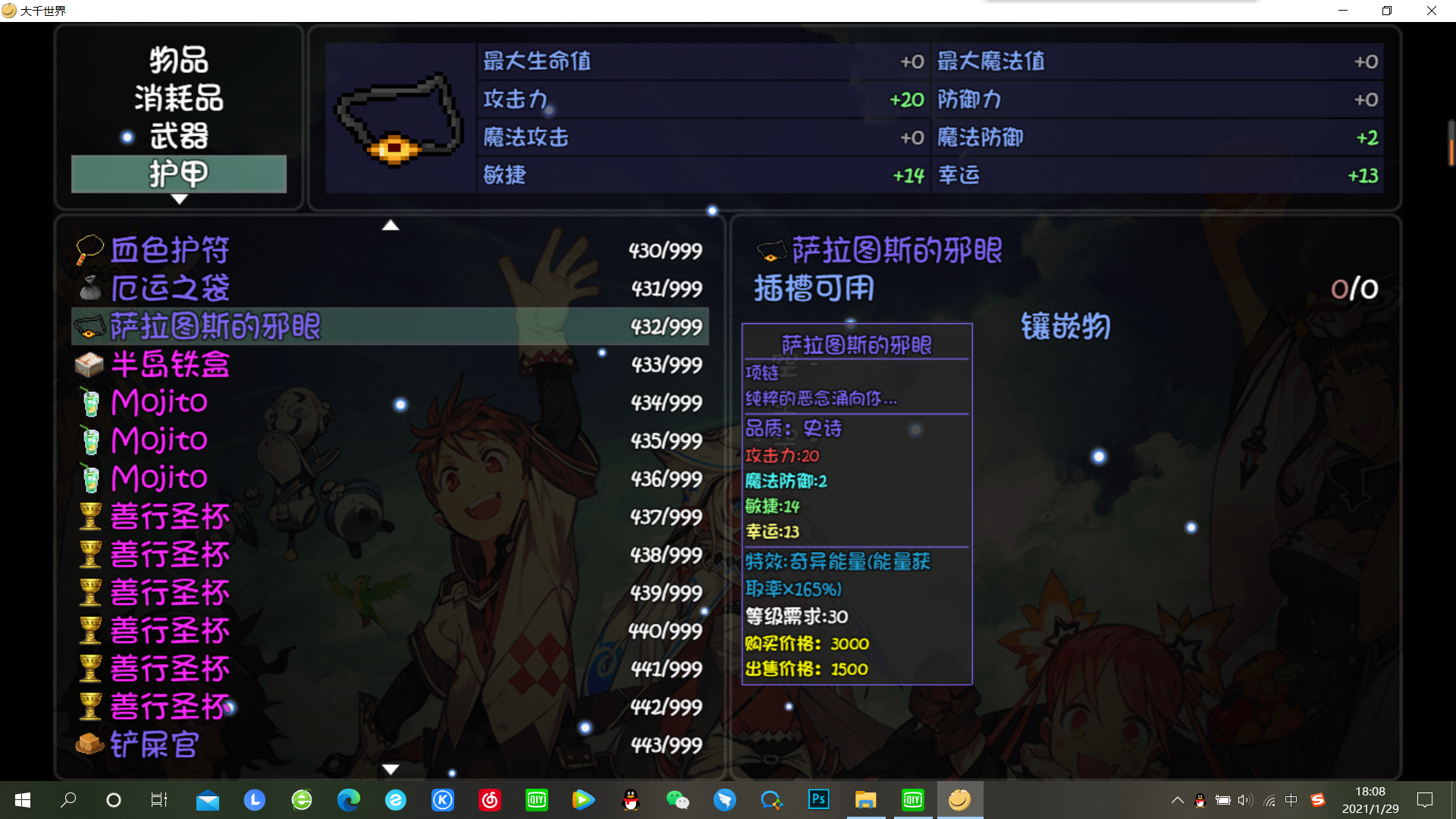This screenshot has height=819, width=1456.
Task: Open the Windows Start menu
Action: 23,800
